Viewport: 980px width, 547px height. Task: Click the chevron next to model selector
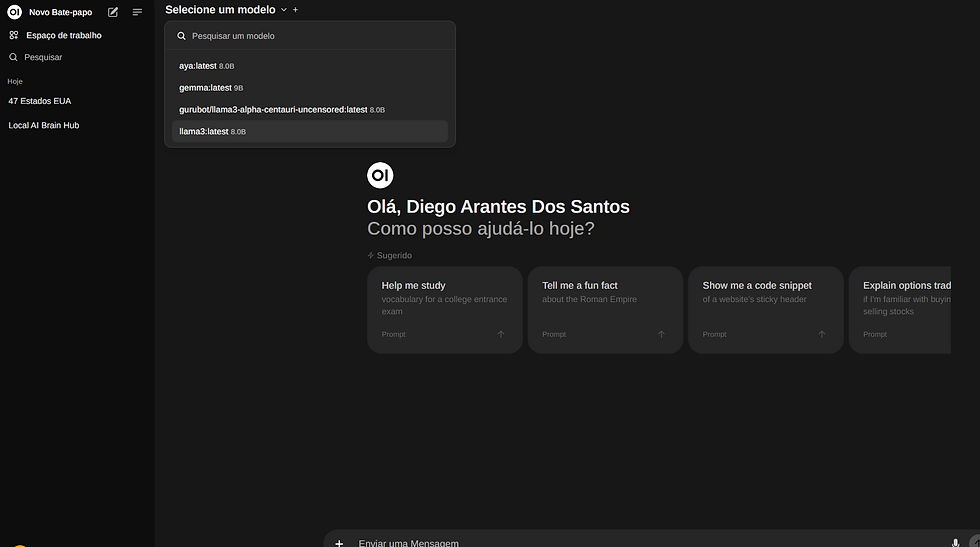[284, 10]
